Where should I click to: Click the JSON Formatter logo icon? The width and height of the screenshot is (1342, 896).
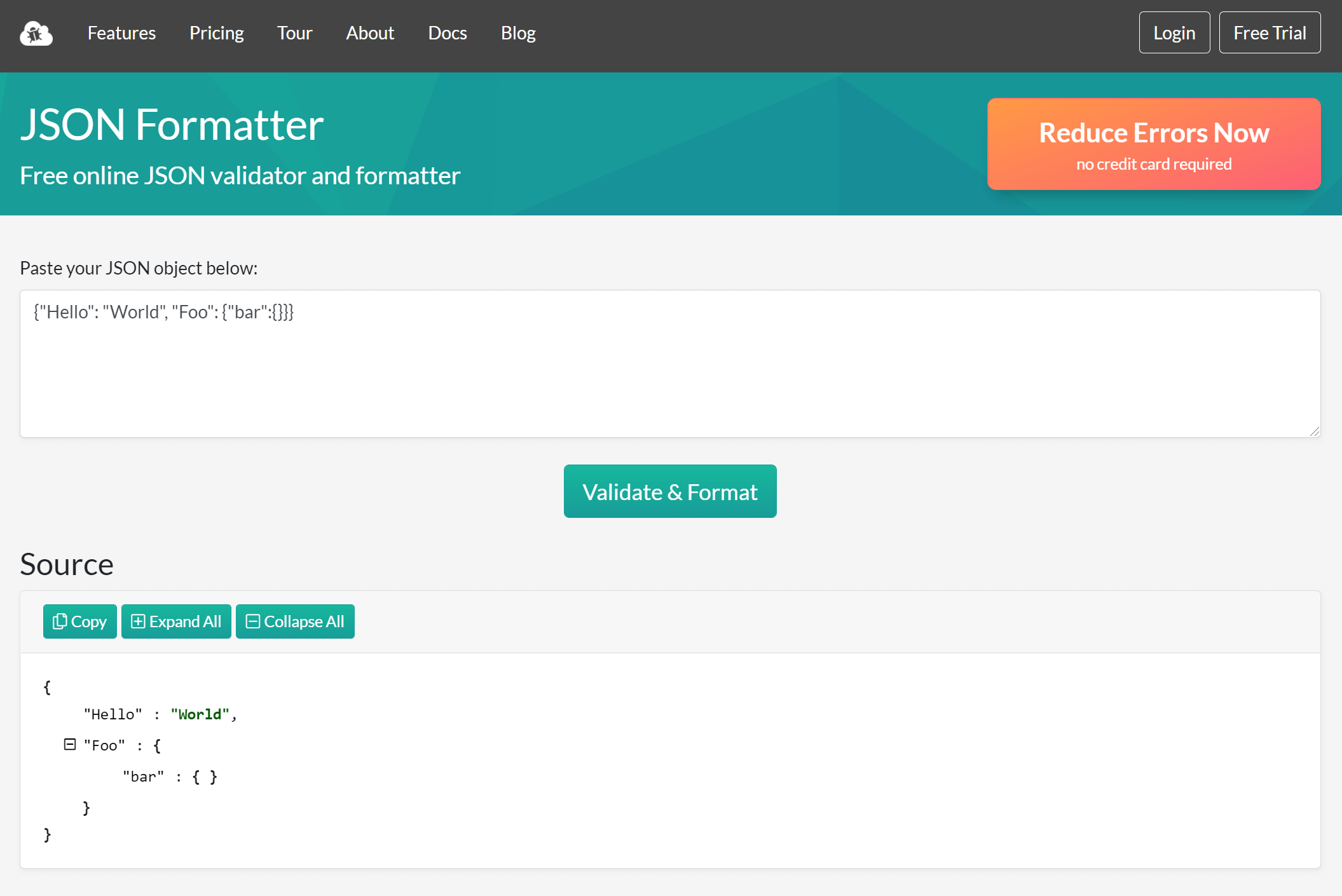(36, 33)
